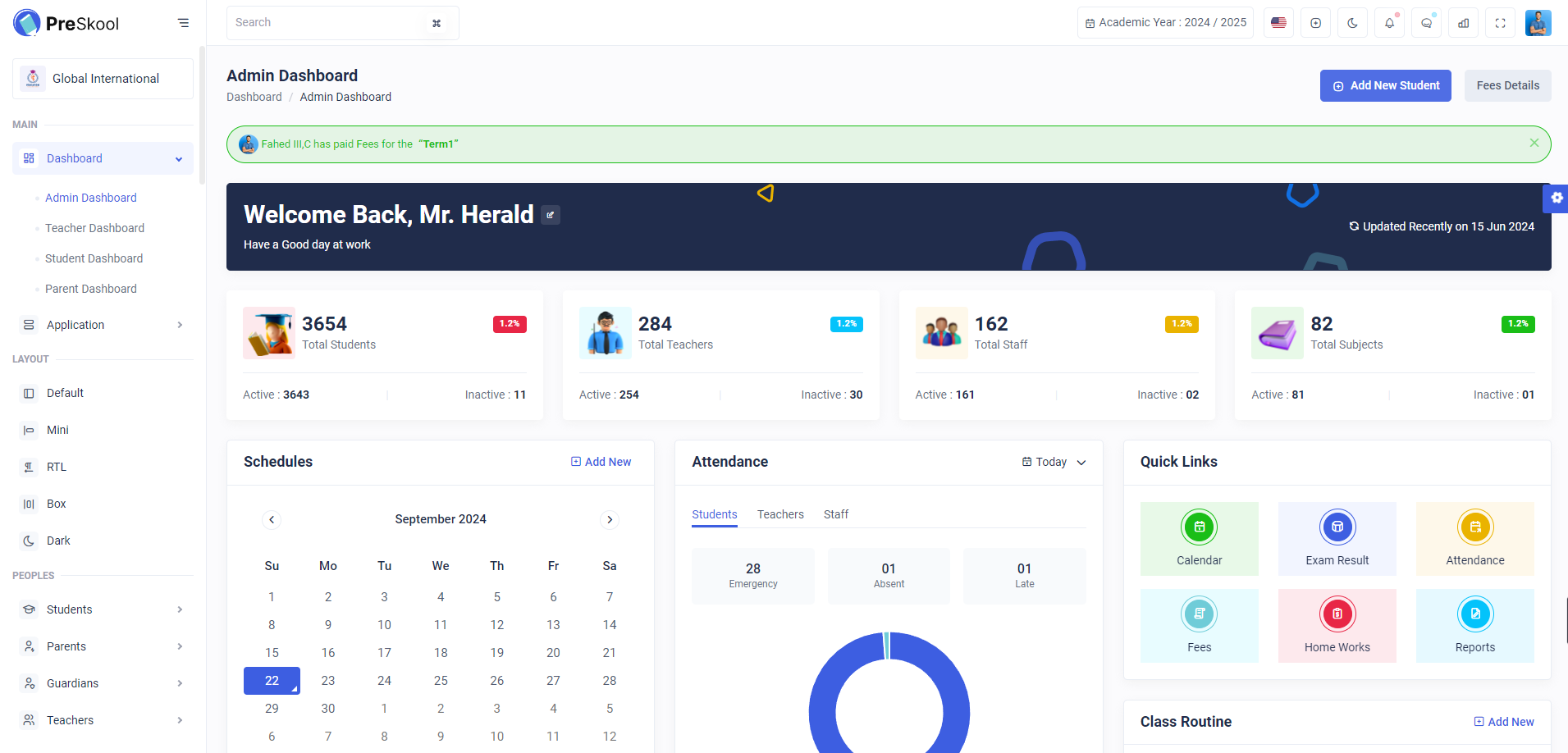Click the attendance donut chart
This screenshot has height=753, width=1568.
click(x=889, y=692)
